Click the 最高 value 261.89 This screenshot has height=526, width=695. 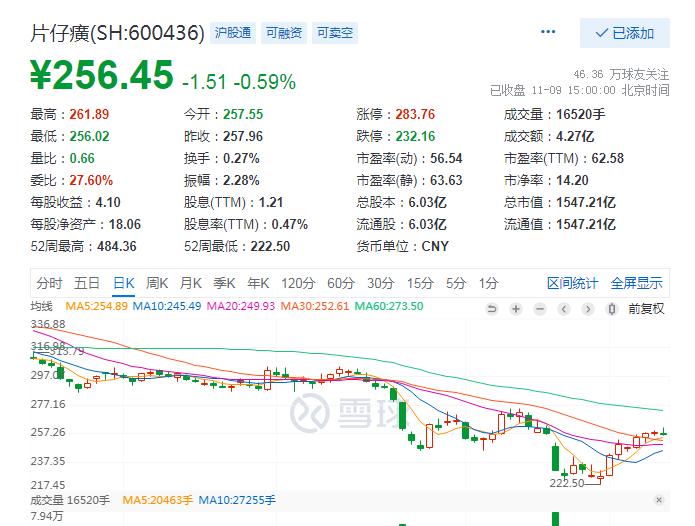click(x=89, y=114)
